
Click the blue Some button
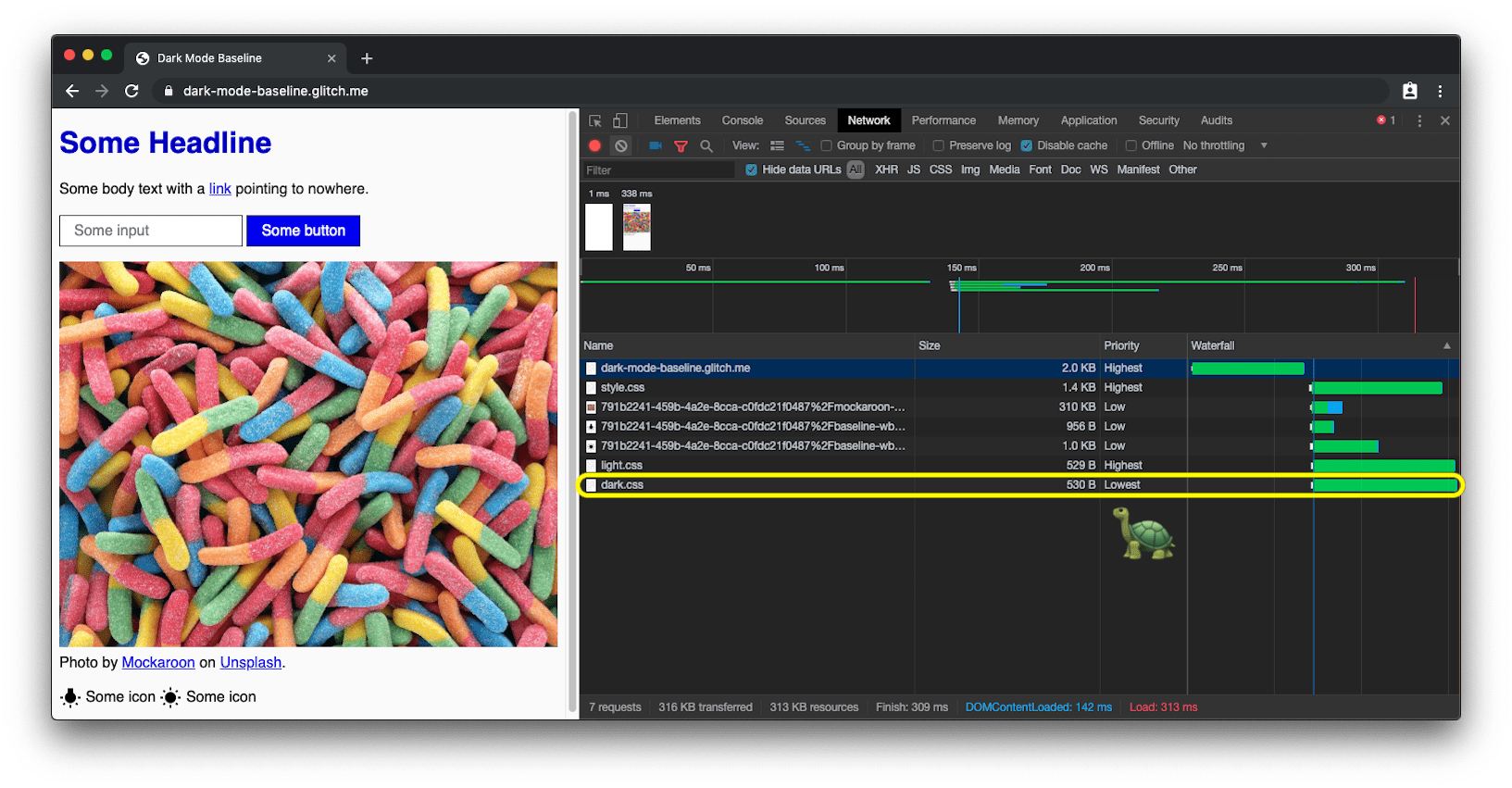coord(303,231)
